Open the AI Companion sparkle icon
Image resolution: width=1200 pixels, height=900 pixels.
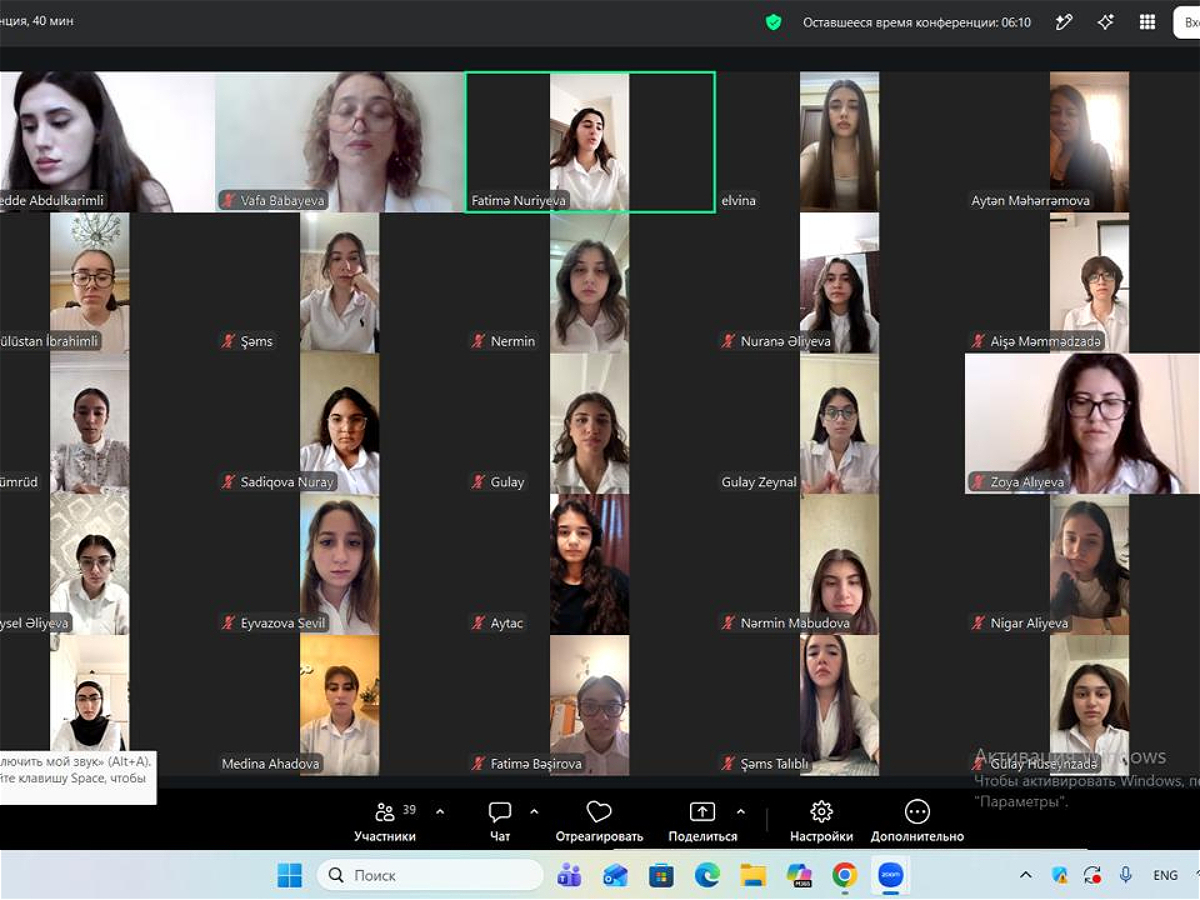(1105, 22)
